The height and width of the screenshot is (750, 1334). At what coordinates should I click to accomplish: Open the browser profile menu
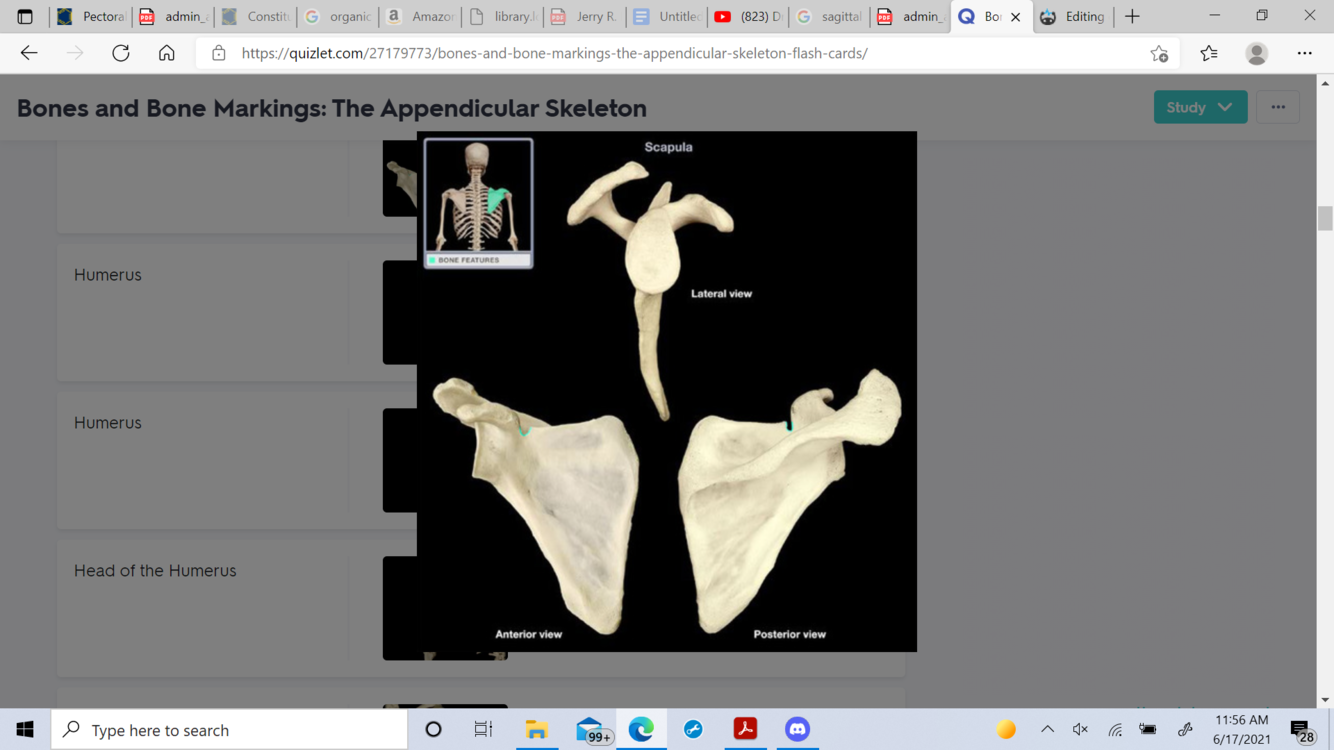click(x=1257, y=53)
